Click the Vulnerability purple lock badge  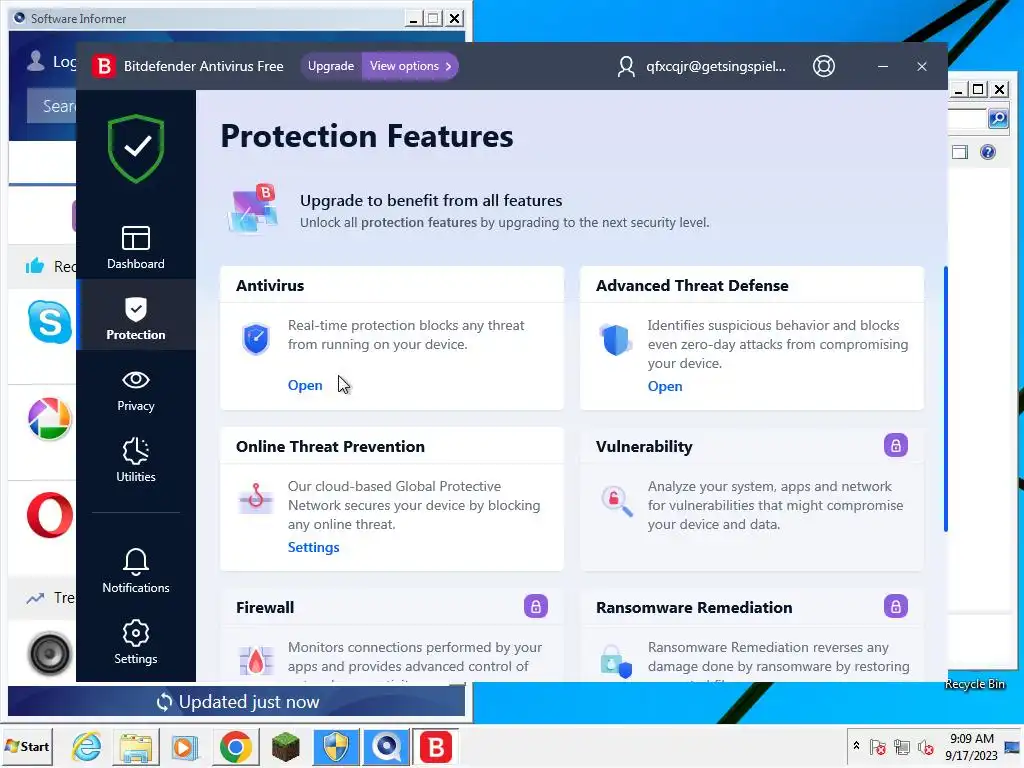(x=895, y=445)
